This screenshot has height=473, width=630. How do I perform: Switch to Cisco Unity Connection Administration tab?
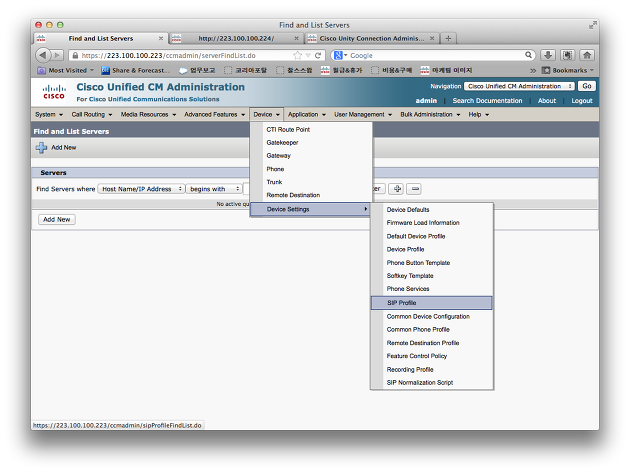click(x=371, y=38)
